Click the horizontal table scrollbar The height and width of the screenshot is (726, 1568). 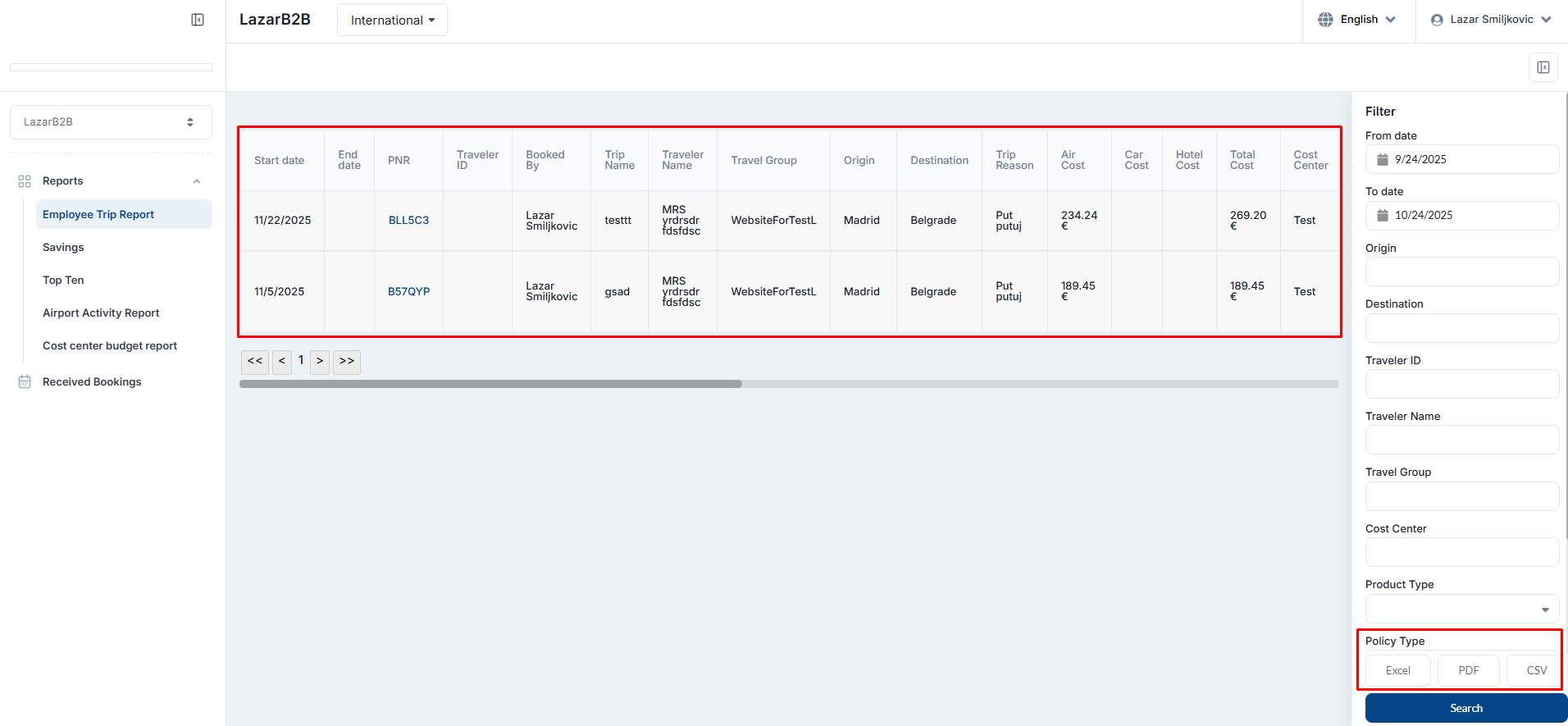click(x=490, y=384)
